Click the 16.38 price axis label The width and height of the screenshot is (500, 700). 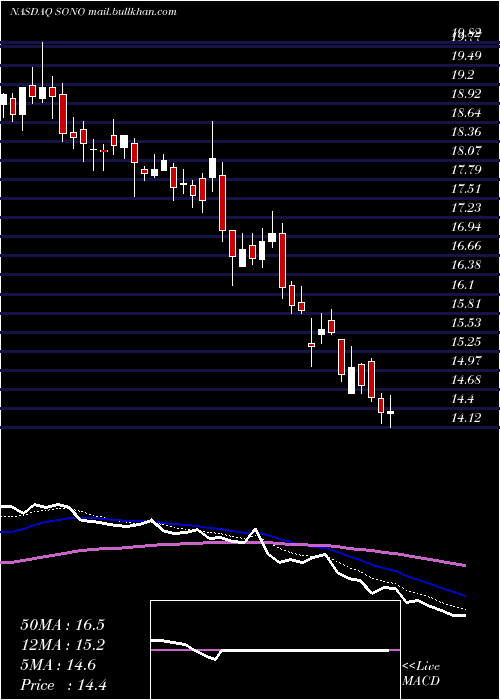(466, 265)
